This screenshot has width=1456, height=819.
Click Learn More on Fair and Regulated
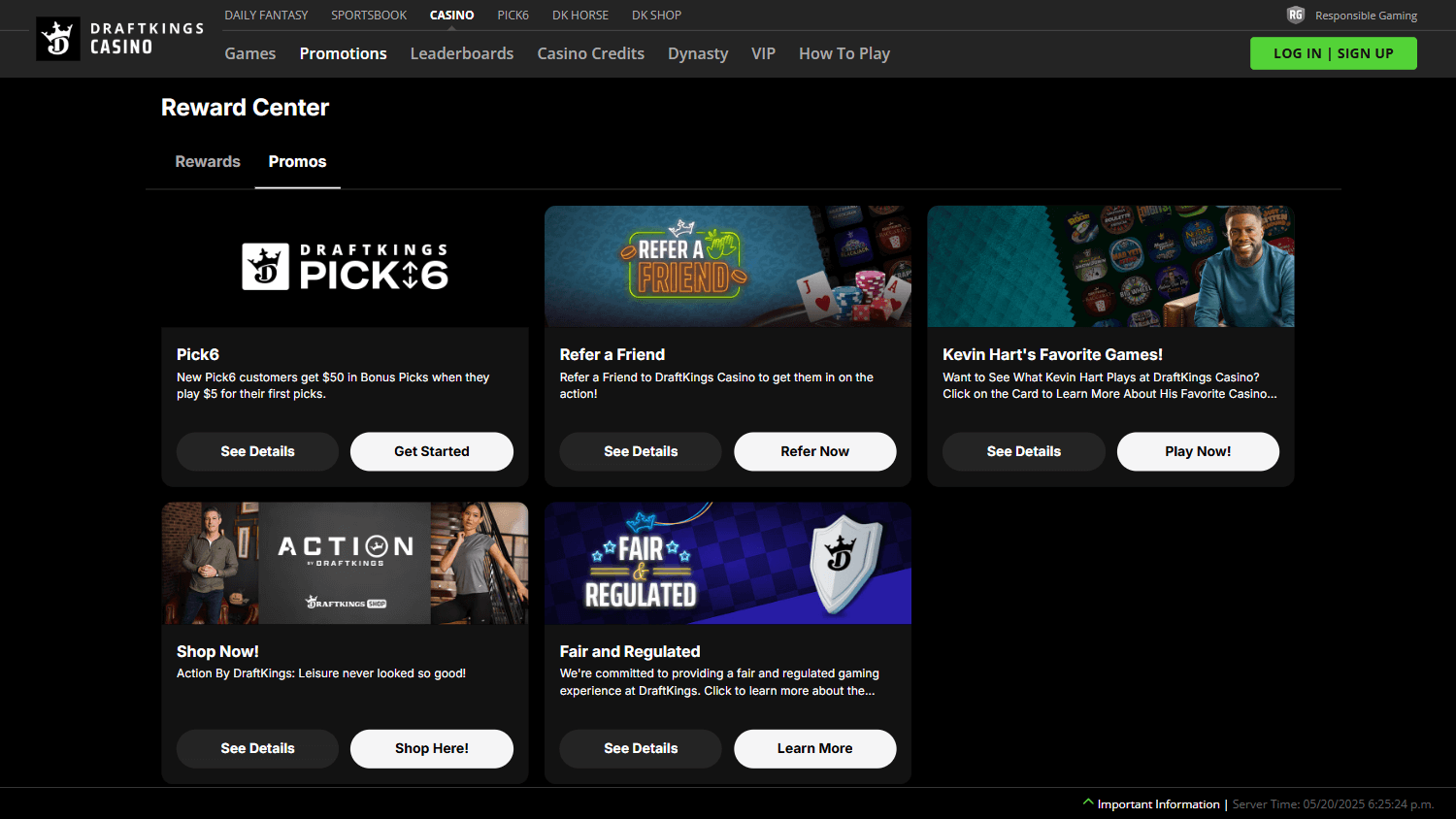814,748
